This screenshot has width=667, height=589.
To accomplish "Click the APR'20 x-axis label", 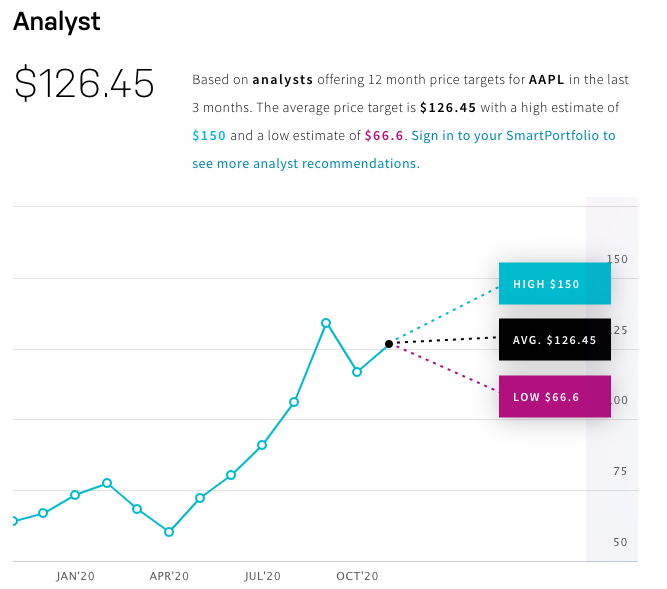I will tap(169, 576).
